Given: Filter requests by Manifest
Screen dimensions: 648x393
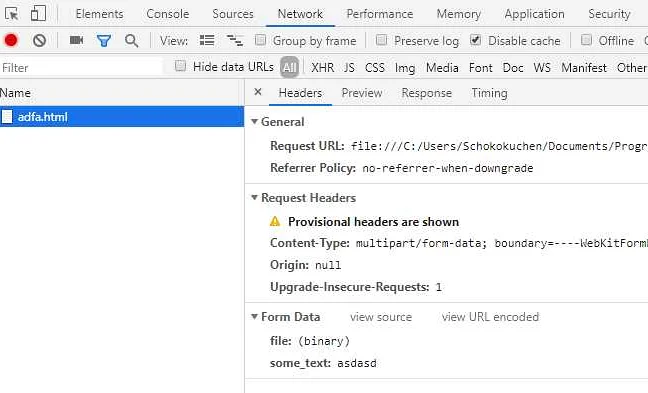Looking at the screenshot, I should click(584, 67).
